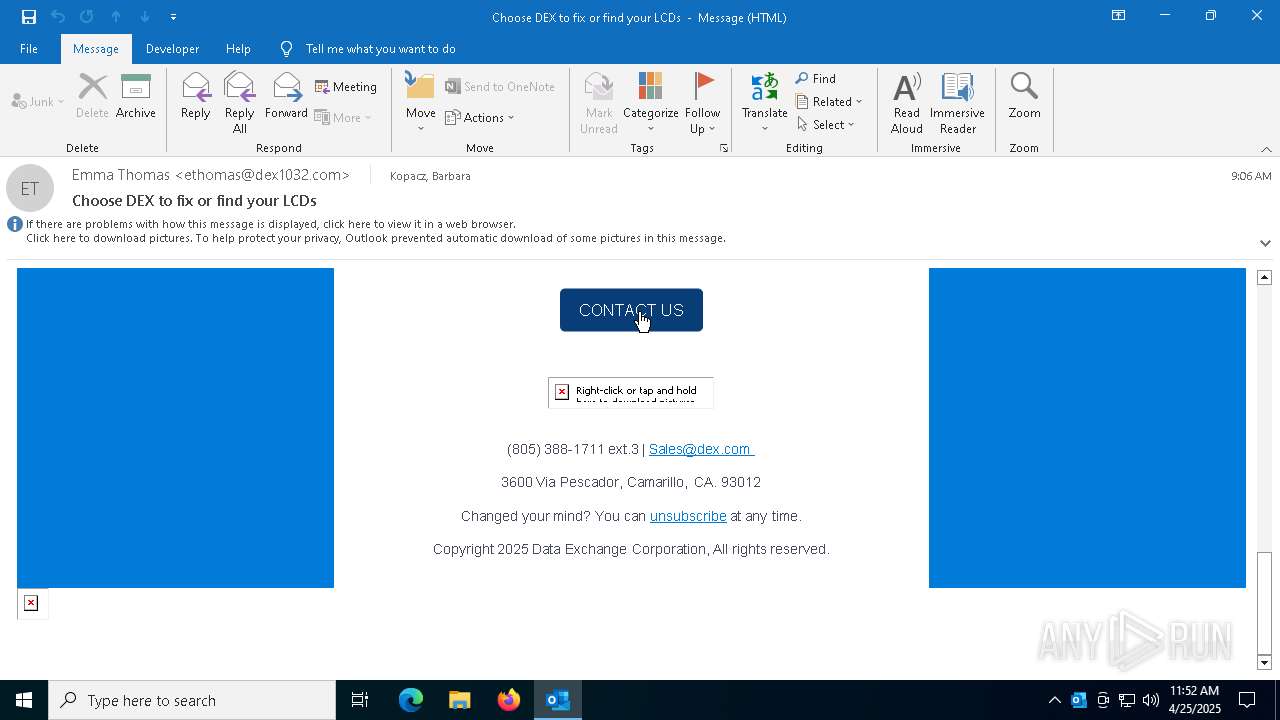
Task: Reply with a Meeting
Action: pyautogui.click(x=346, y=87)
